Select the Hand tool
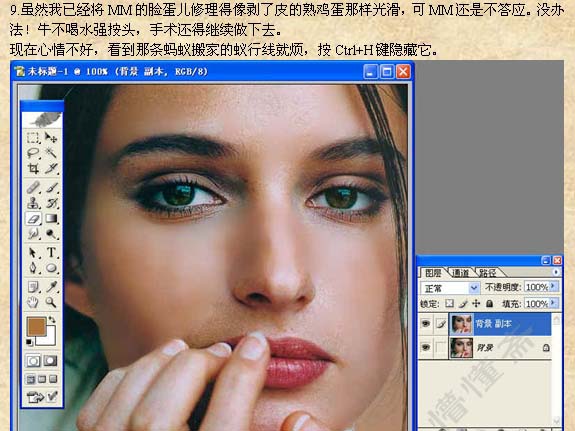 point(33,303)
